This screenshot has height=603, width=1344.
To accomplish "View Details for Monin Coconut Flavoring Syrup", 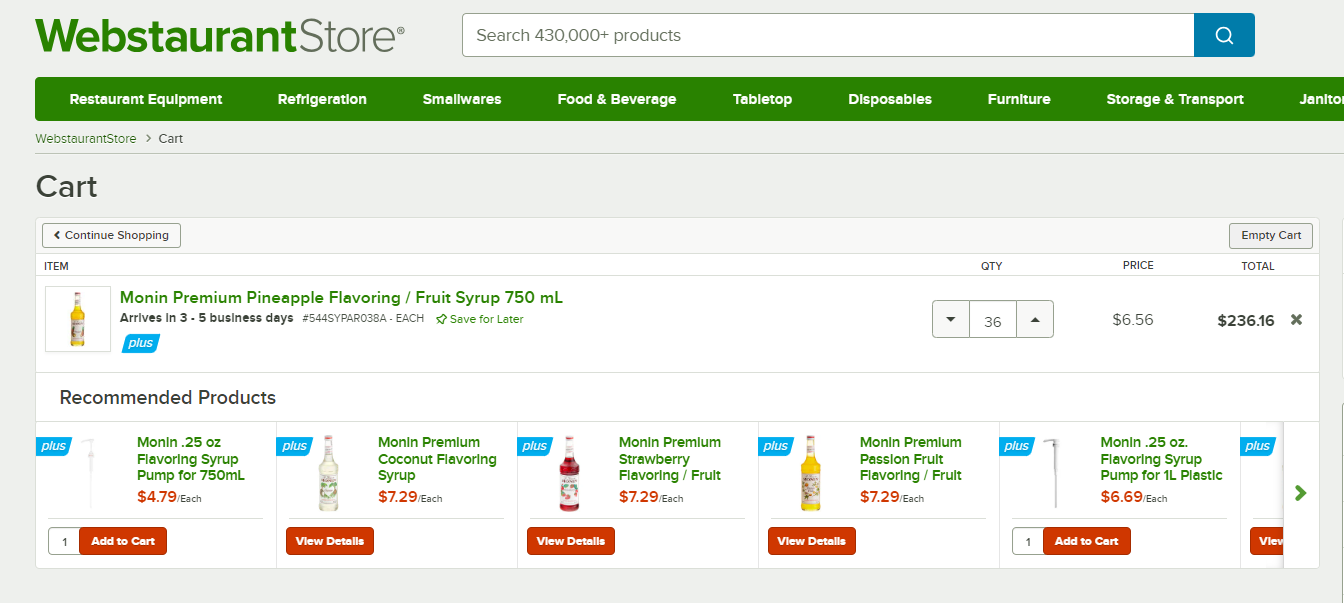I will pos(330,541).
